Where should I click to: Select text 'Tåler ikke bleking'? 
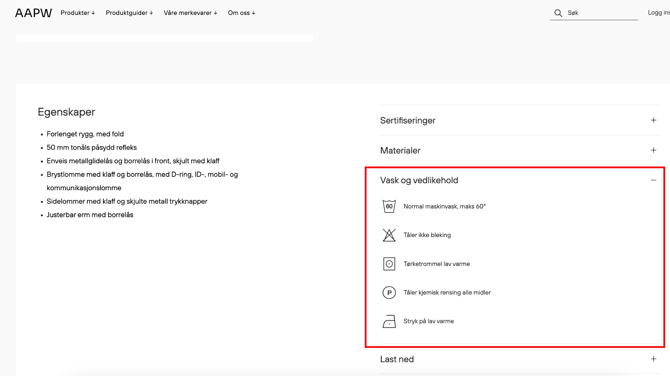[x=427, y=235]
